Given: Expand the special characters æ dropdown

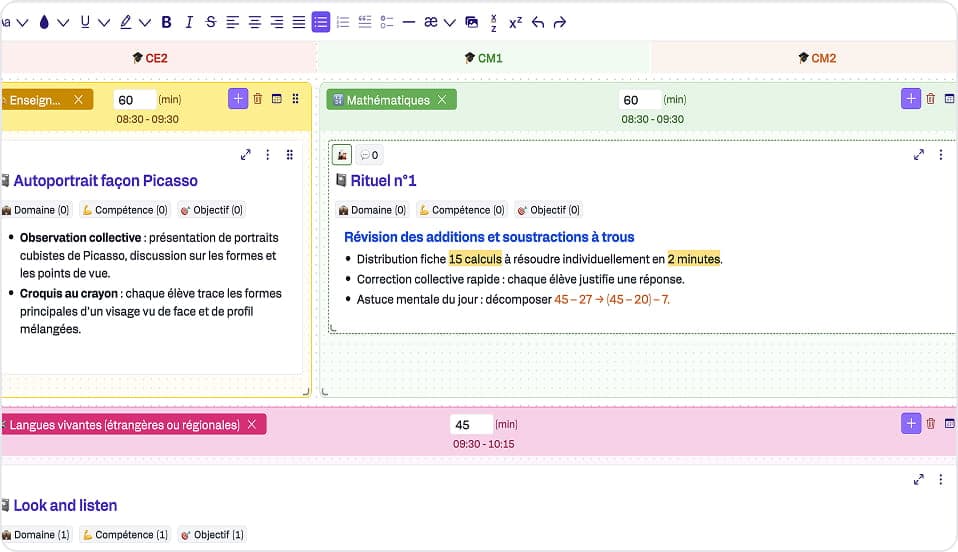Looking at the screenshot, I should click(x=449, y=22).
